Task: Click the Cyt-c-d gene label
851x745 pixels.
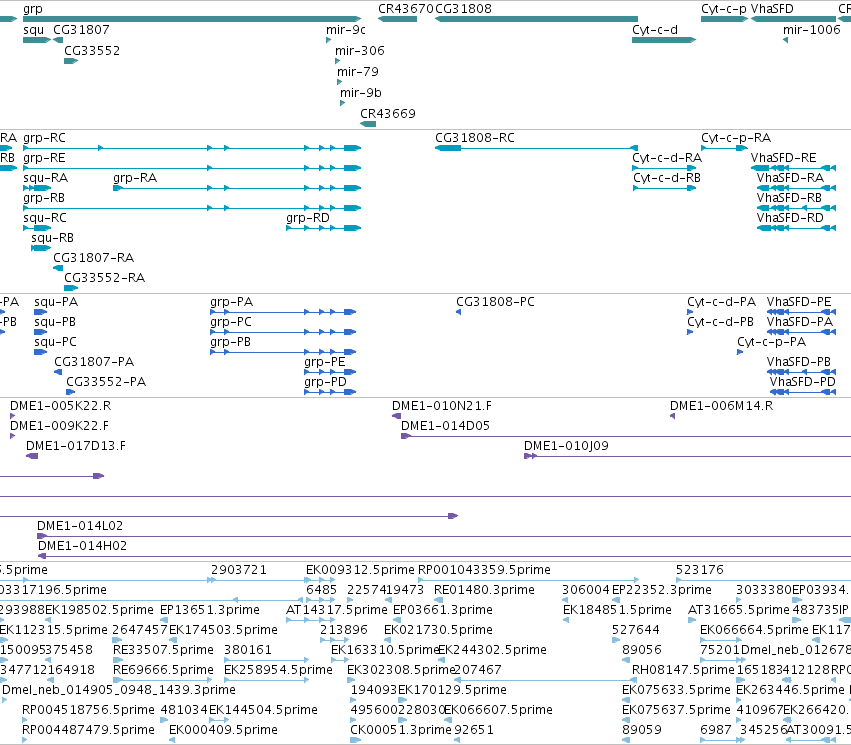Action: [x=655, y=30]
